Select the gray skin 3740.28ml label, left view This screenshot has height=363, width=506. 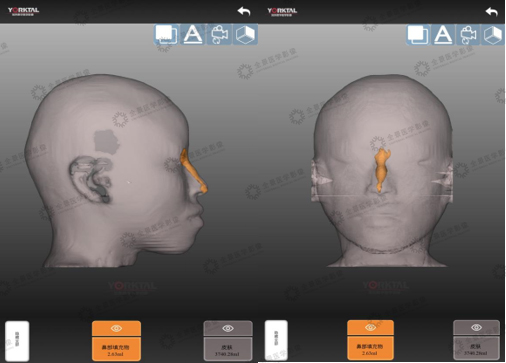coord(228,350)
